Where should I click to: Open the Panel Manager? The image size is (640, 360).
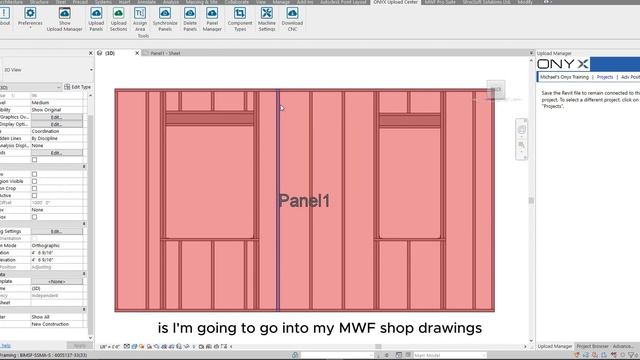click(212, 19)
